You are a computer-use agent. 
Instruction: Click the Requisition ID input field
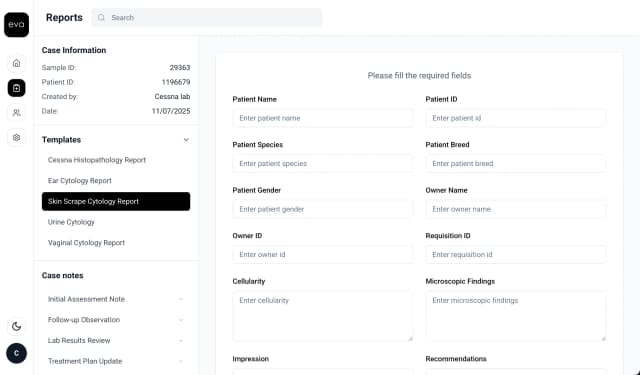tap(516, 255)
